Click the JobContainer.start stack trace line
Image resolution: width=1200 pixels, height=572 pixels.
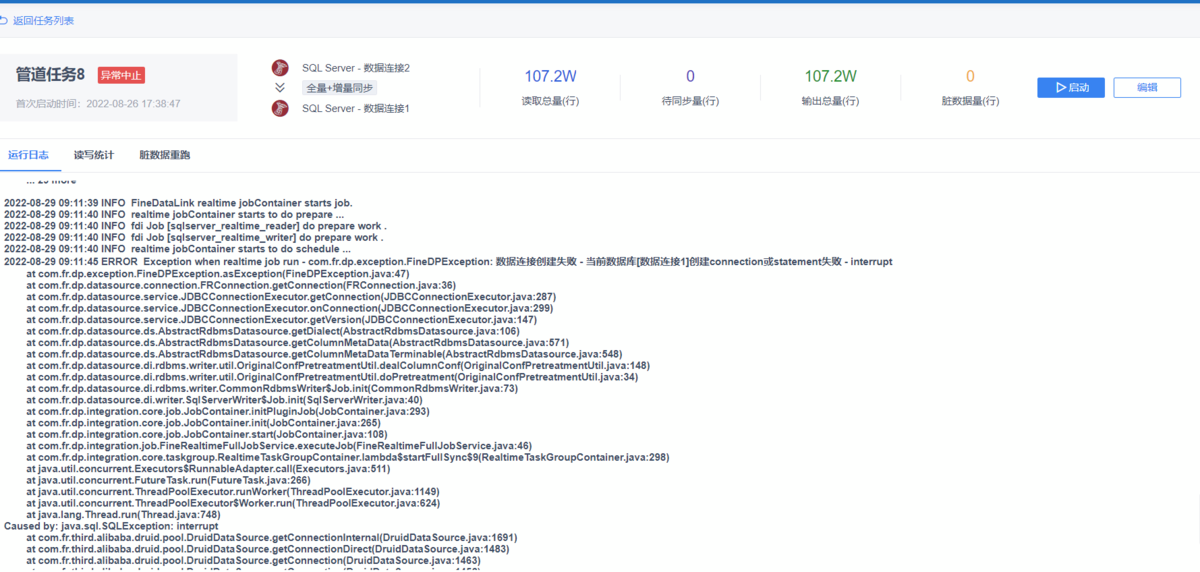pos(207,435)
